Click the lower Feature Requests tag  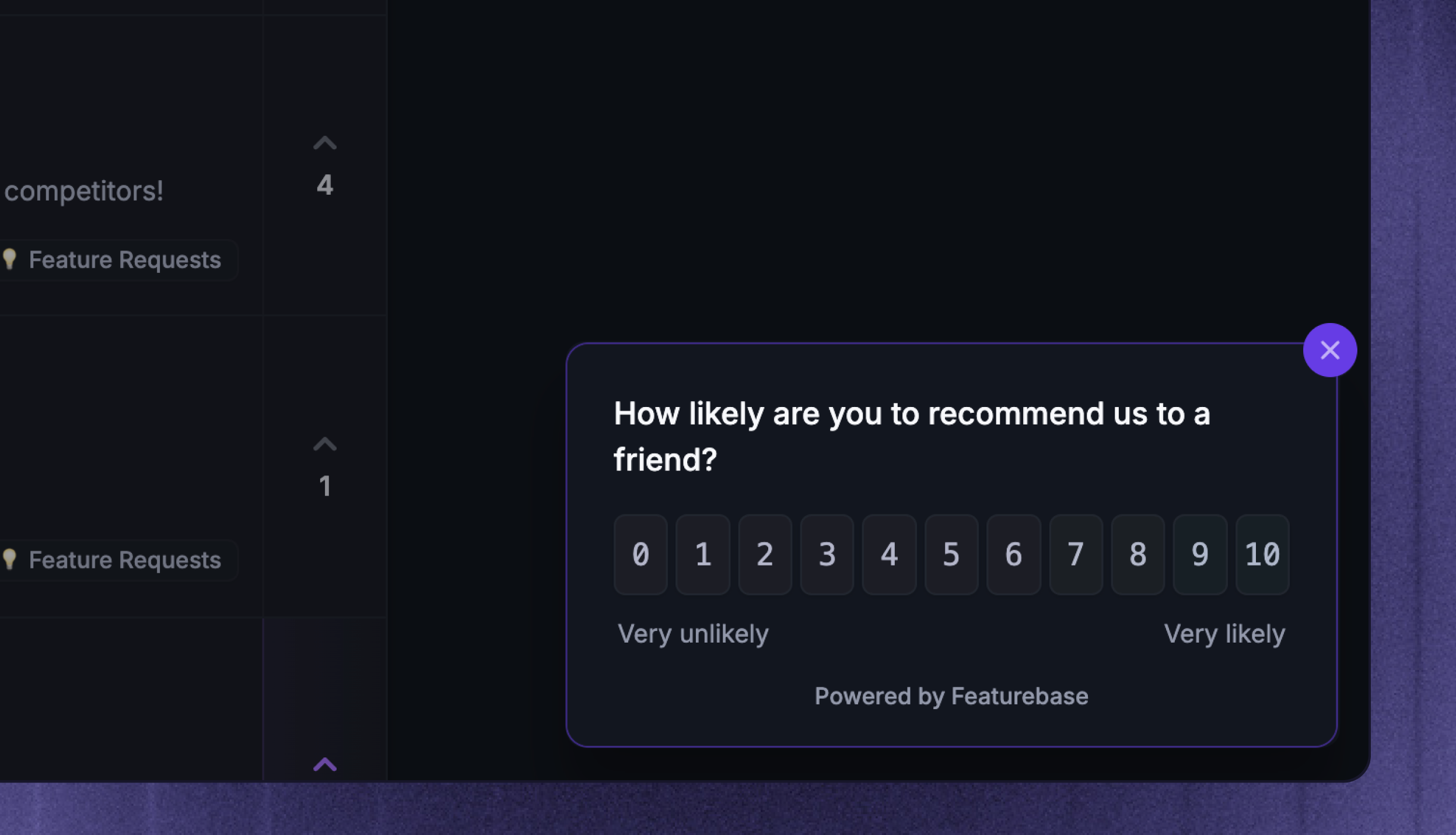pos(117,560)
